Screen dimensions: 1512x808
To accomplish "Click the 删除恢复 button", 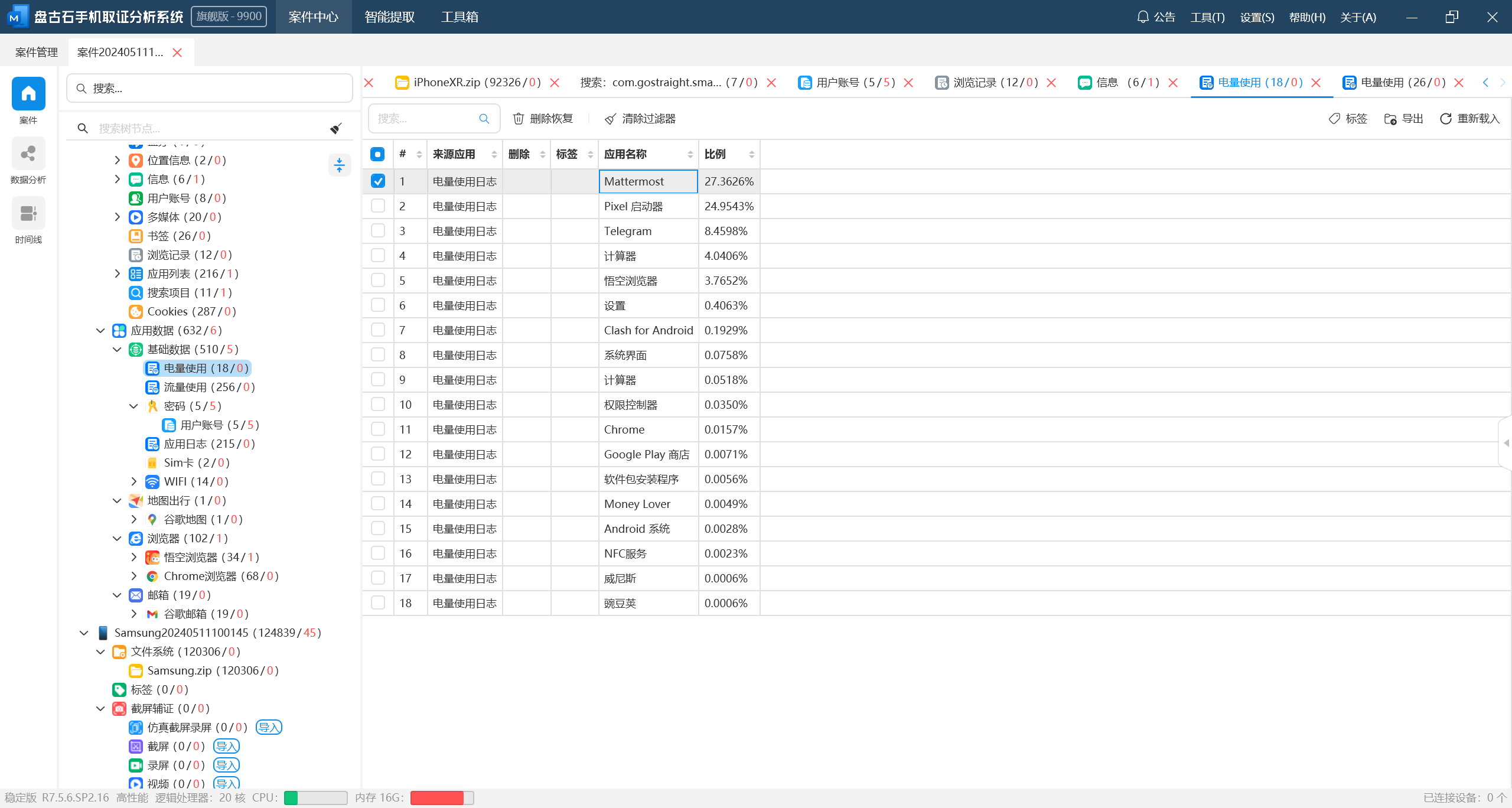I will click(x=543, y=119).
